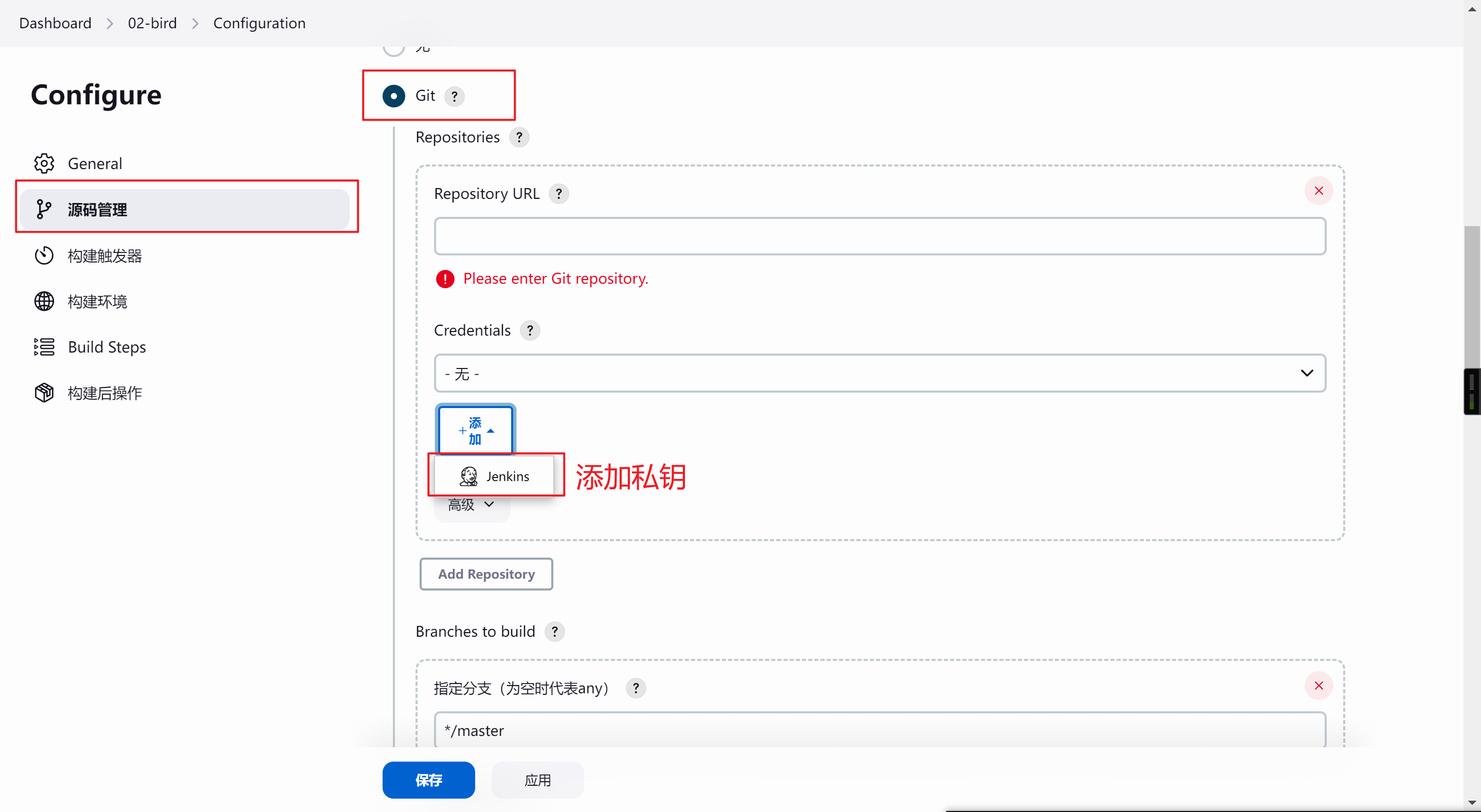1481x812 pixels.
Task: Select the Git radio button
Action: click(394, 96)
